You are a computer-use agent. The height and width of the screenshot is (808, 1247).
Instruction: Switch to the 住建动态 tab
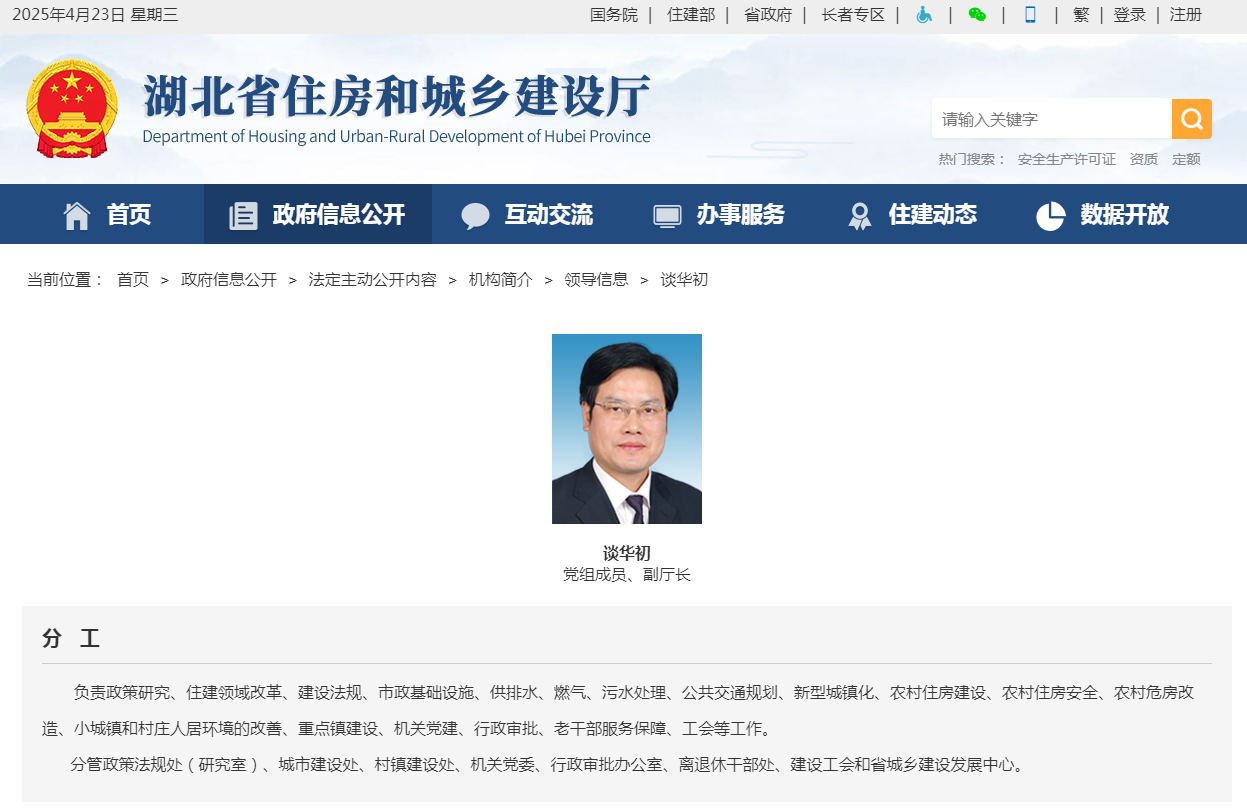click(932, 214)
